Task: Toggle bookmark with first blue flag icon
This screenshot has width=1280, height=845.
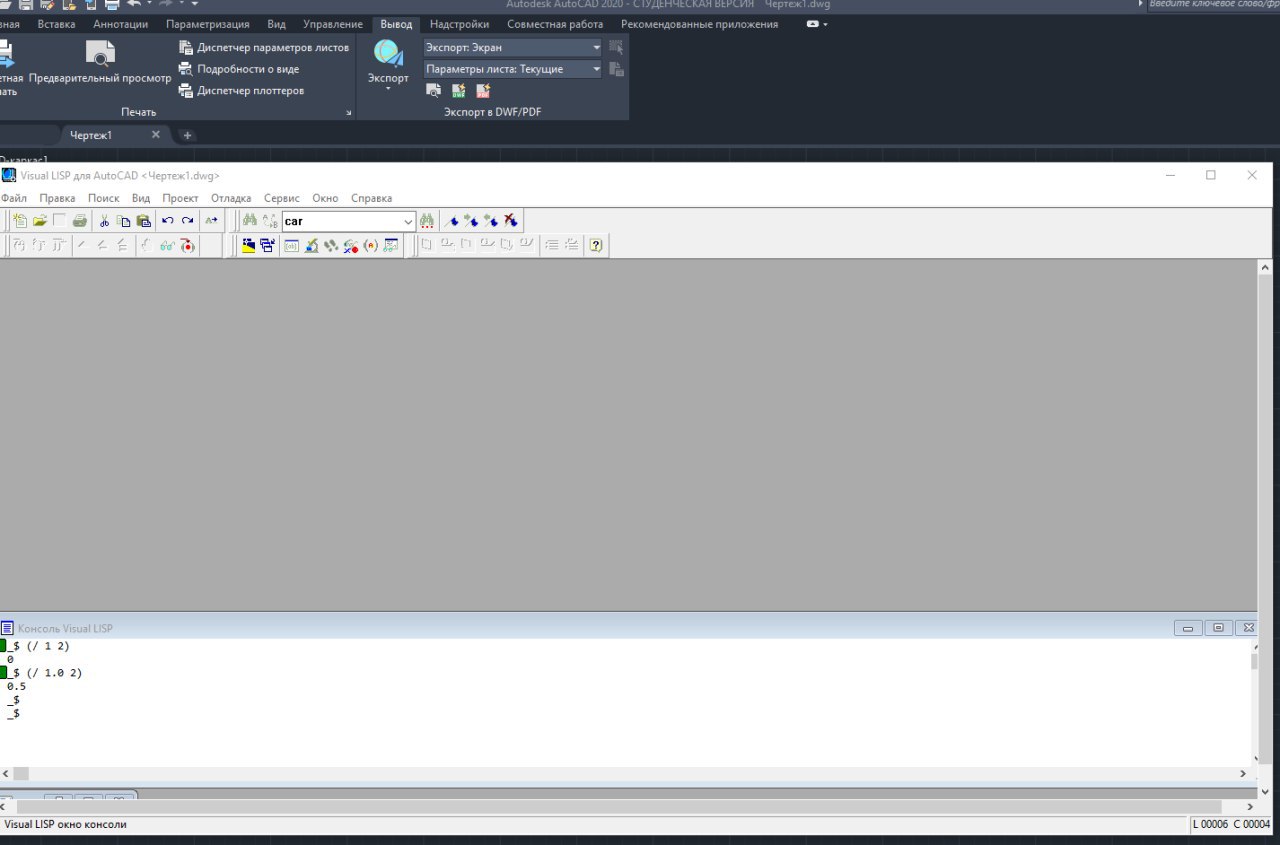Action: (x=452, y=221)
